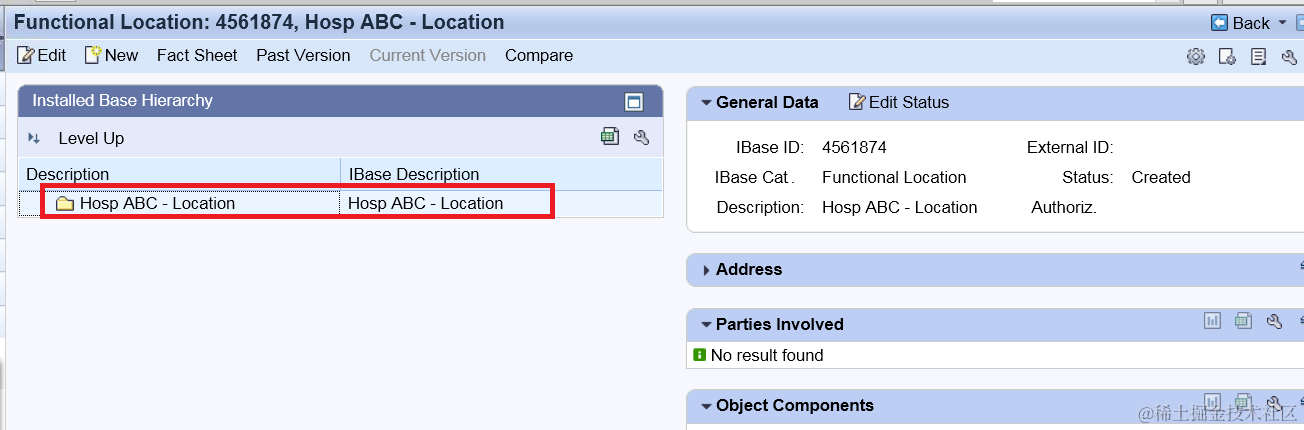The width and height of the screenshot is (1304, 430).
Task: Click Compare in the toolbar
Action: tap(539, 55)
